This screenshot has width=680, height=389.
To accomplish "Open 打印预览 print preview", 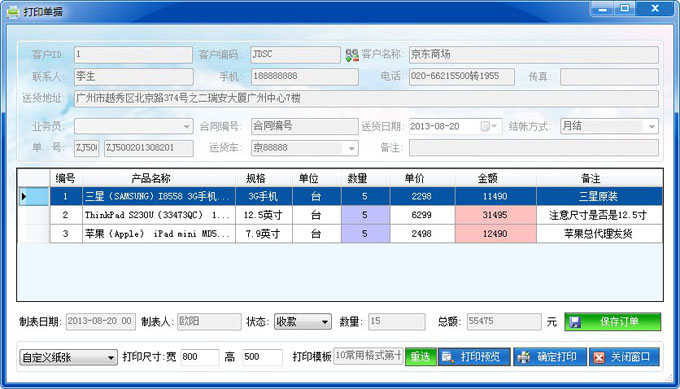I will [x=474, y=357].
